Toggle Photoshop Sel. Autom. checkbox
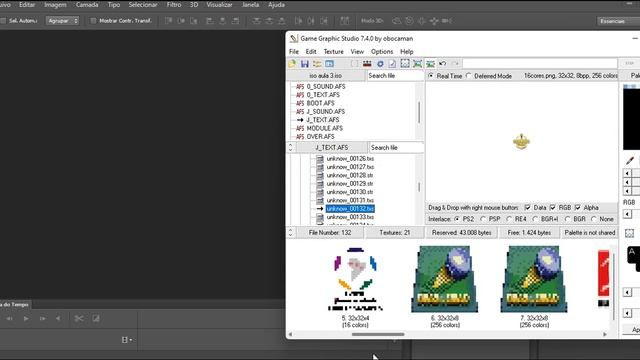Viewport: 640px width, 360px height. (x=3, y=21)
